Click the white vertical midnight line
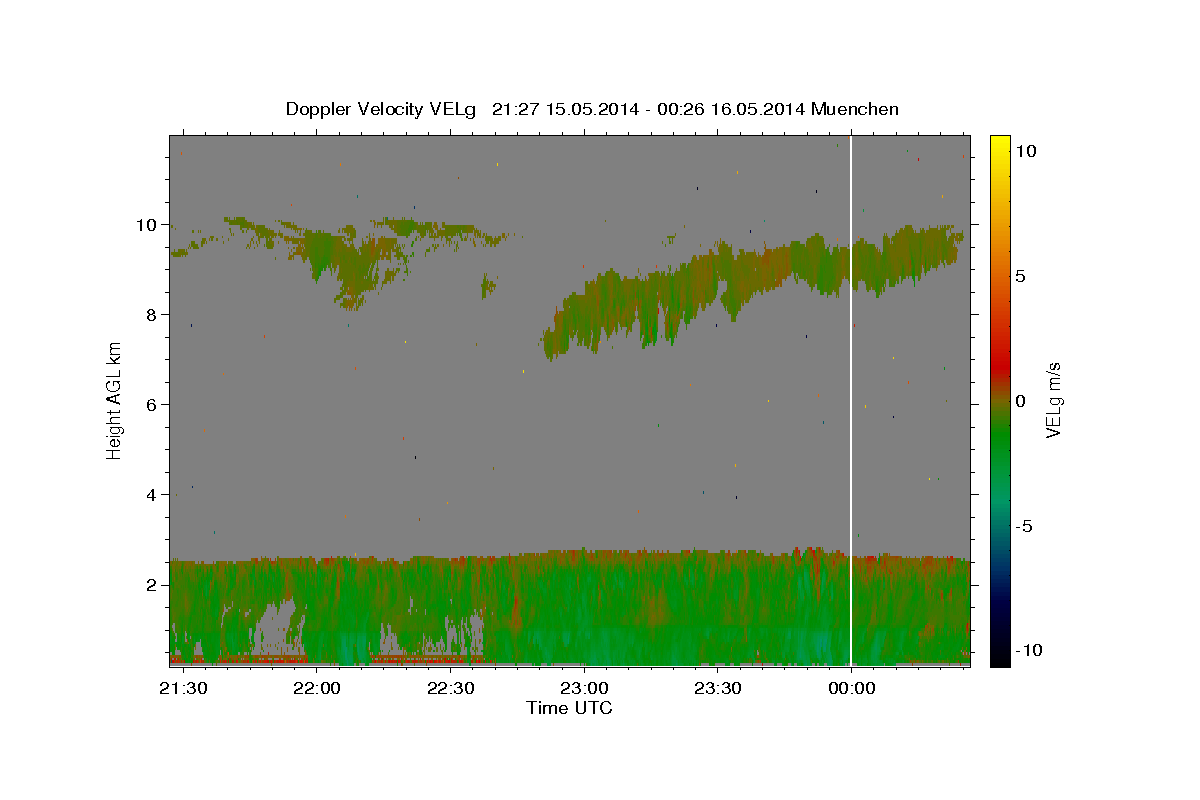Image resolution: width=1200 pixels, height=800 pixels. [x=850, y=400]
